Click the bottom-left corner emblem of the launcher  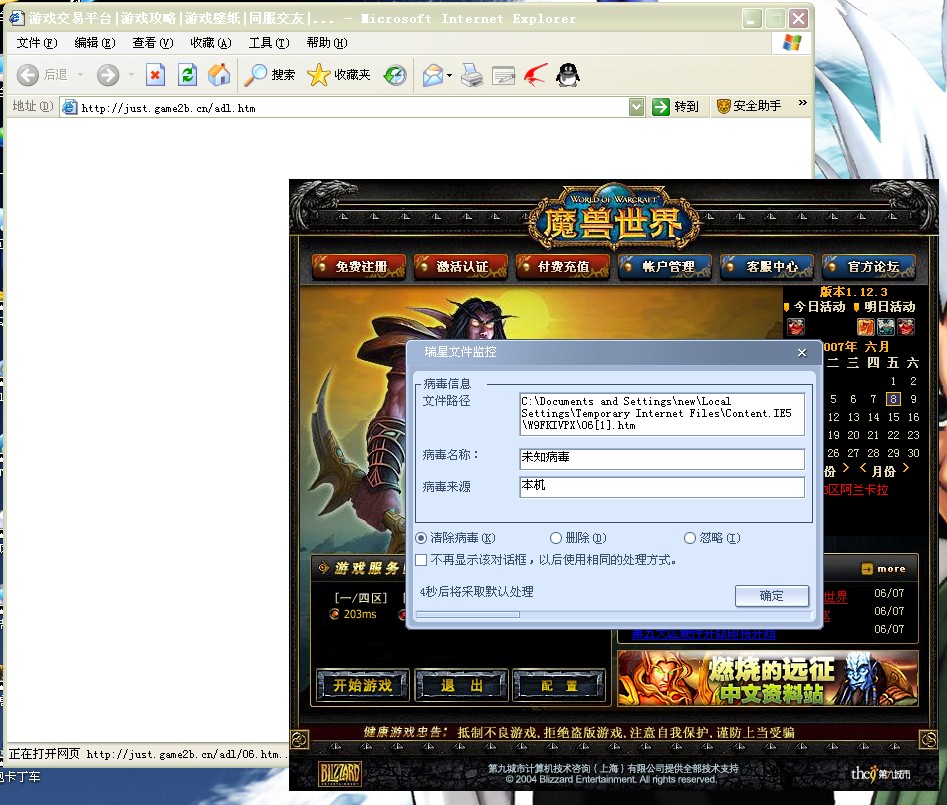[x=300, y=739]
